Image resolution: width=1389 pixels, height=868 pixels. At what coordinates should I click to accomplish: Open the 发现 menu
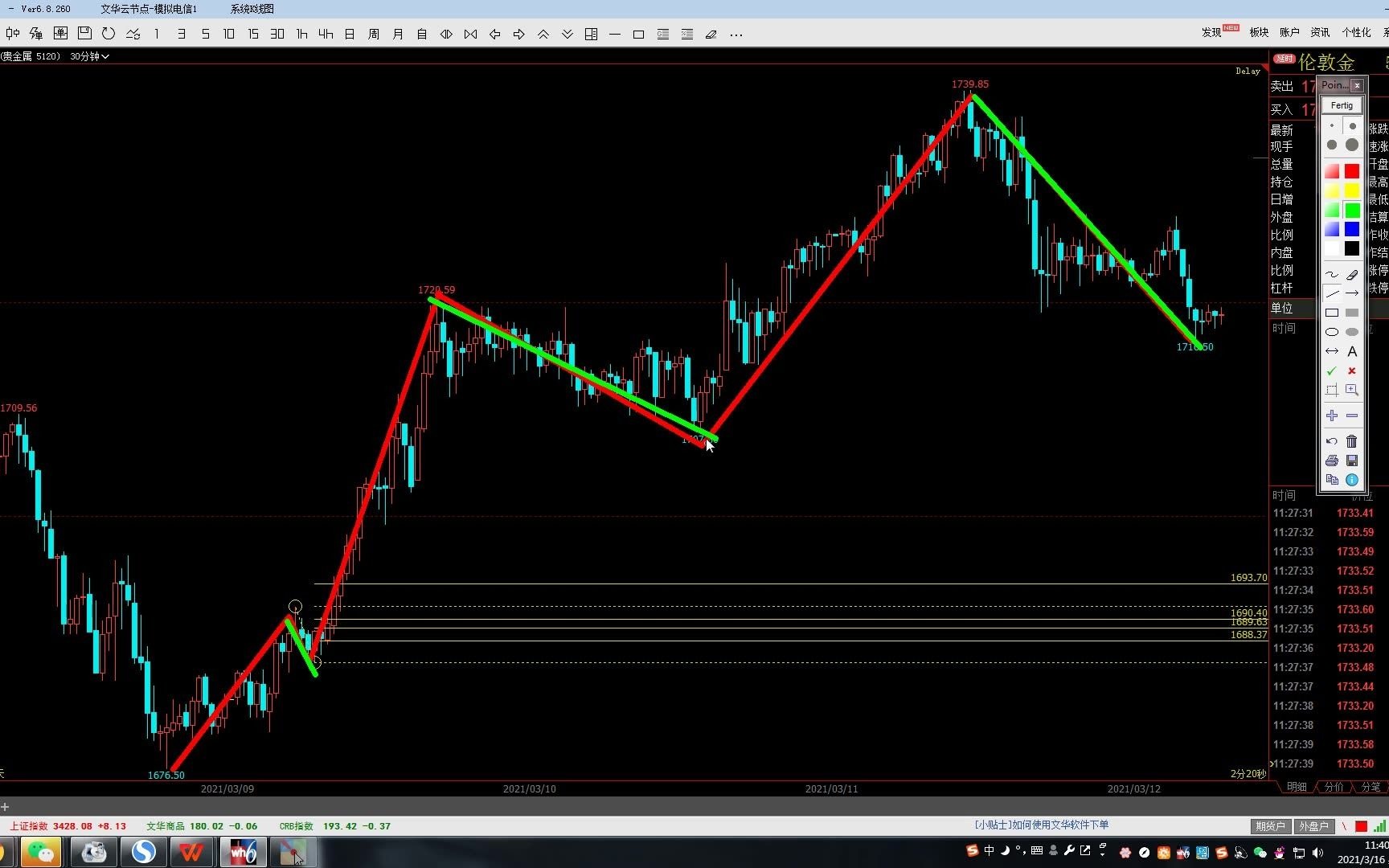[1211, 32]
